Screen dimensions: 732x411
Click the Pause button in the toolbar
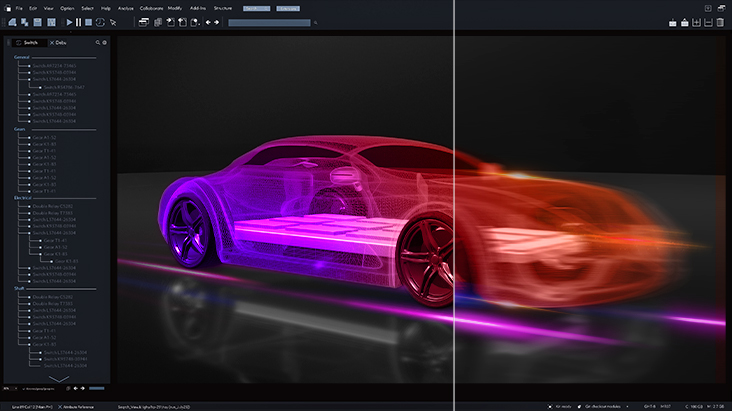79,21
